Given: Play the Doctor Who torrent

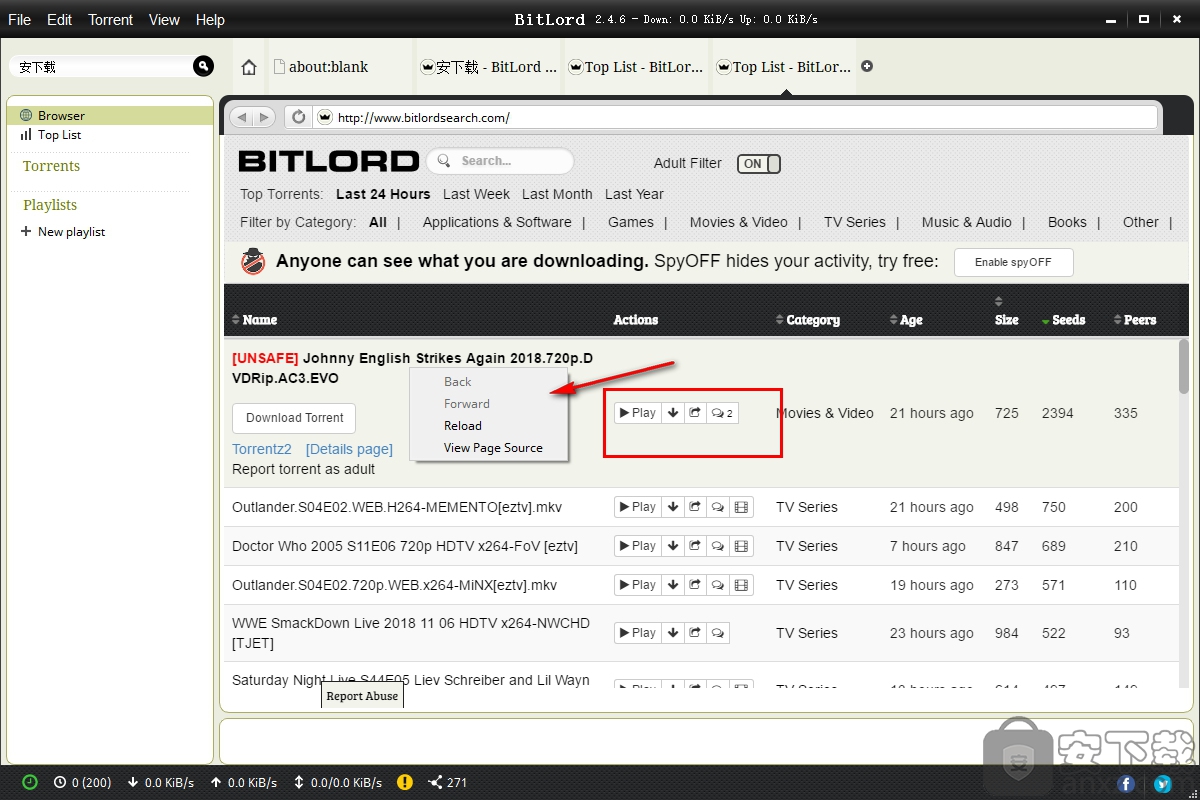Looking at the screenshot, I should click(638, 546).
